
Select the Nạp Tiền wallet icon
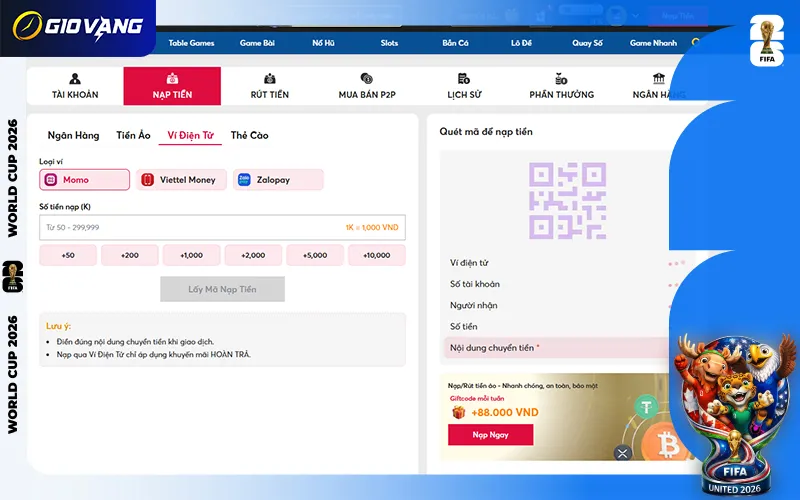tap(172, 79)
